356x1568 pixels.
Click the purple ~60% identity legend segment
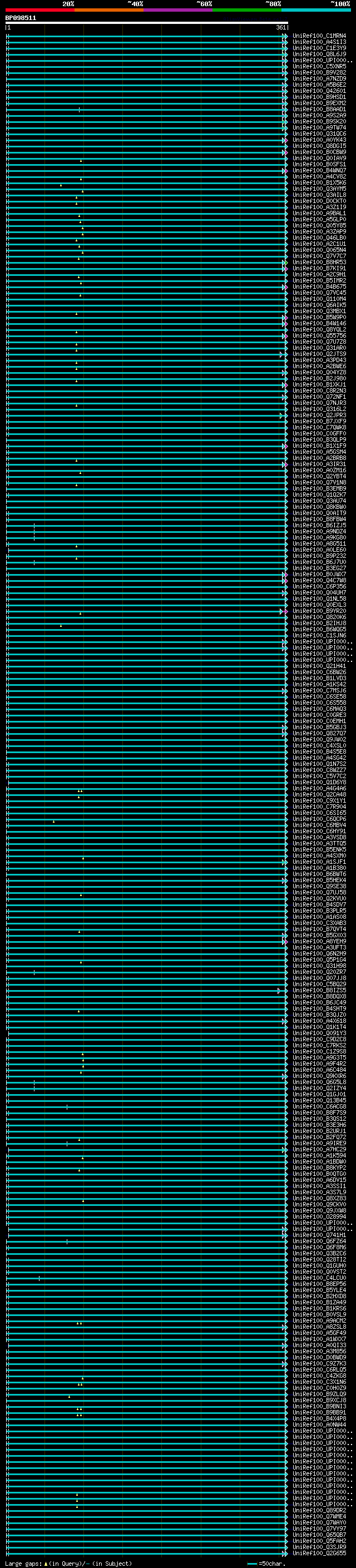tap(179, 10)
